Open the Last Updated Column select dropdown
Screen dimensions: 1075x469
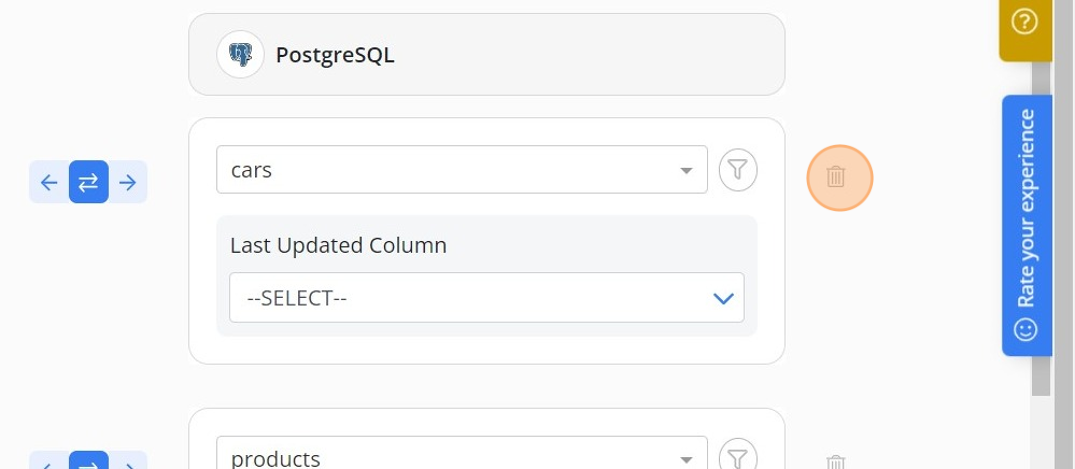486,298
